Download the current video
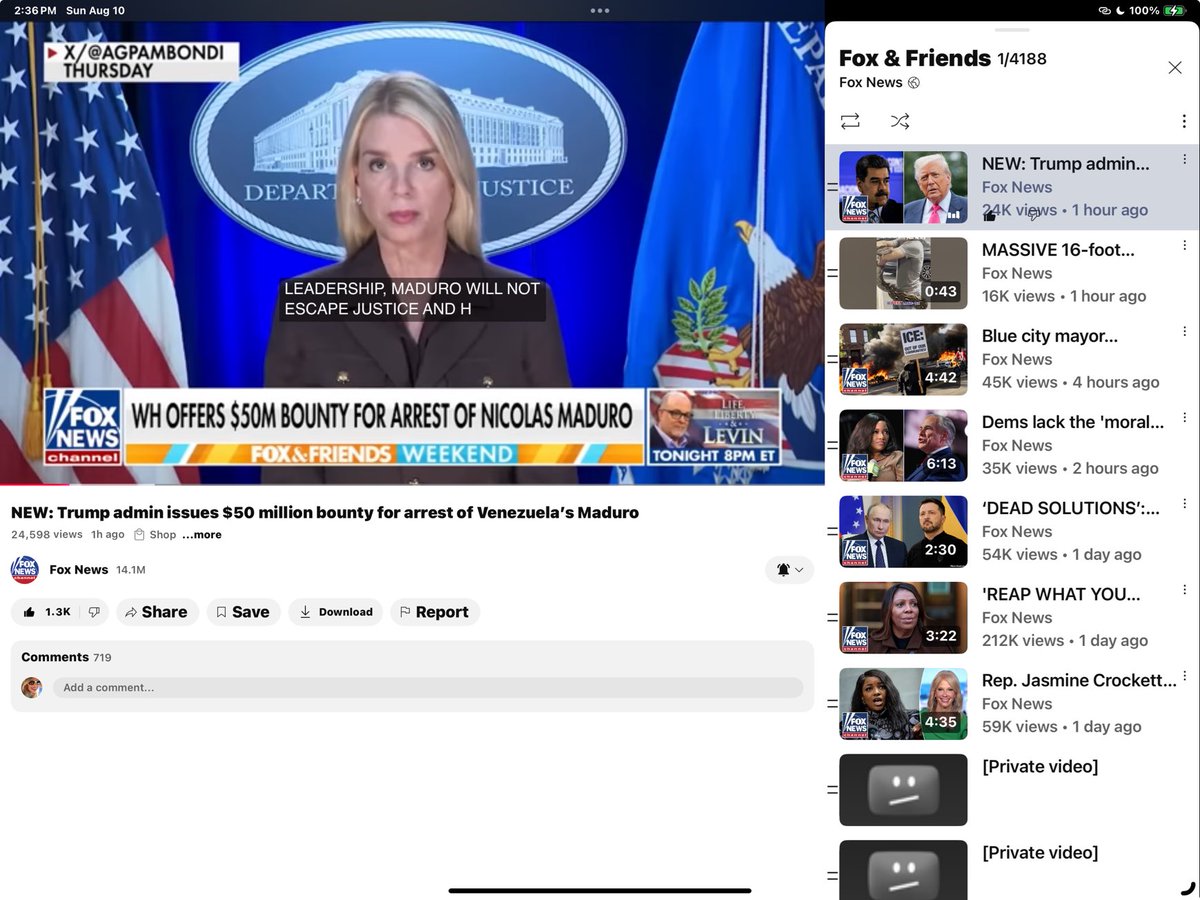Image resolution: width=1200 pixels, height=900 pixels. 336,612
